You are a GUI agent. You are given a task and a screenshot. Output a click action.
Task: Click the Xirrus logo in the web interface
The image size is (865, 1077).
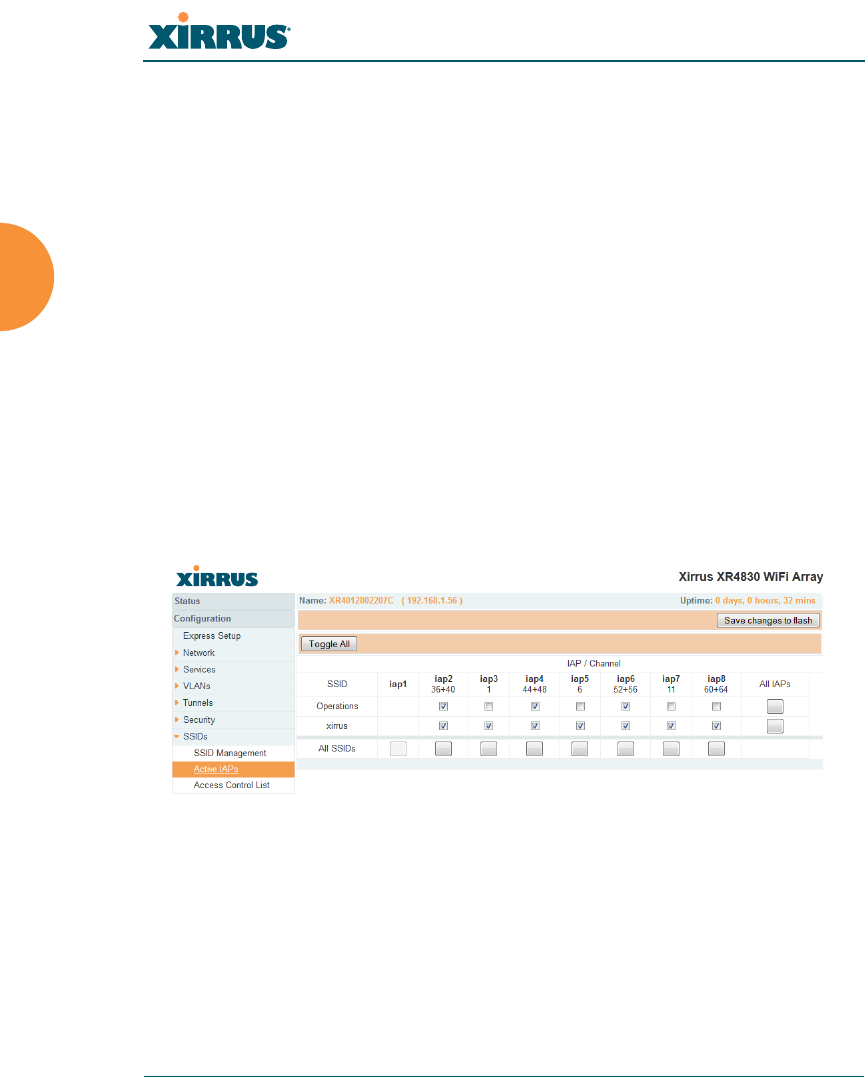click(217, 576)
